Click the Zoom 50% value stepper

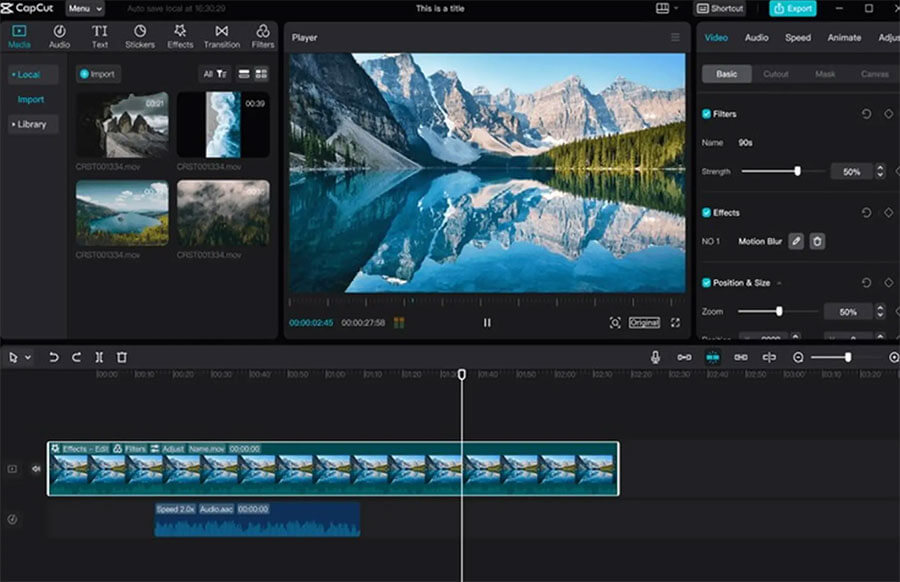(880, 311)
